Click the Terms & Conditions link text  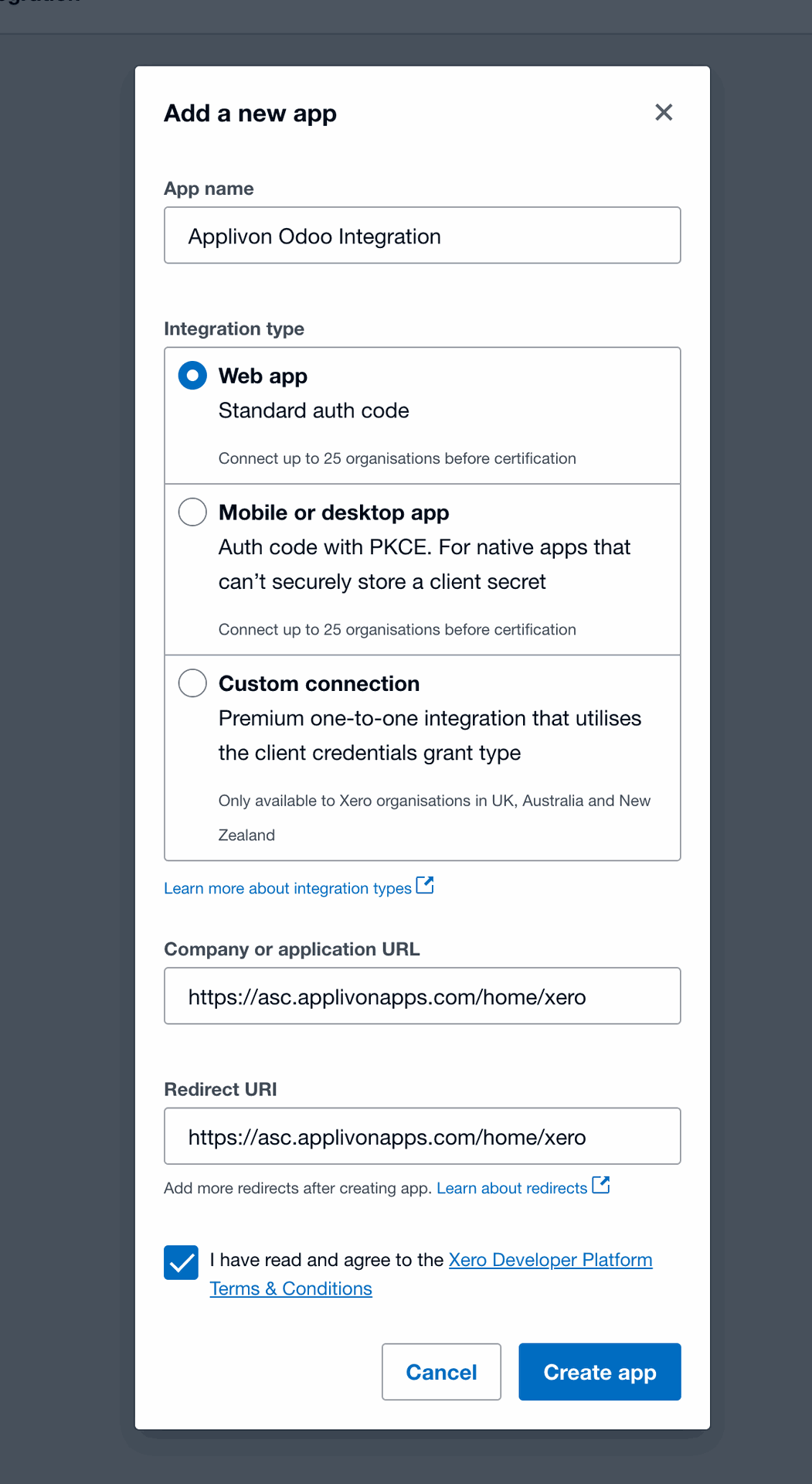[x=290, y=1288]
